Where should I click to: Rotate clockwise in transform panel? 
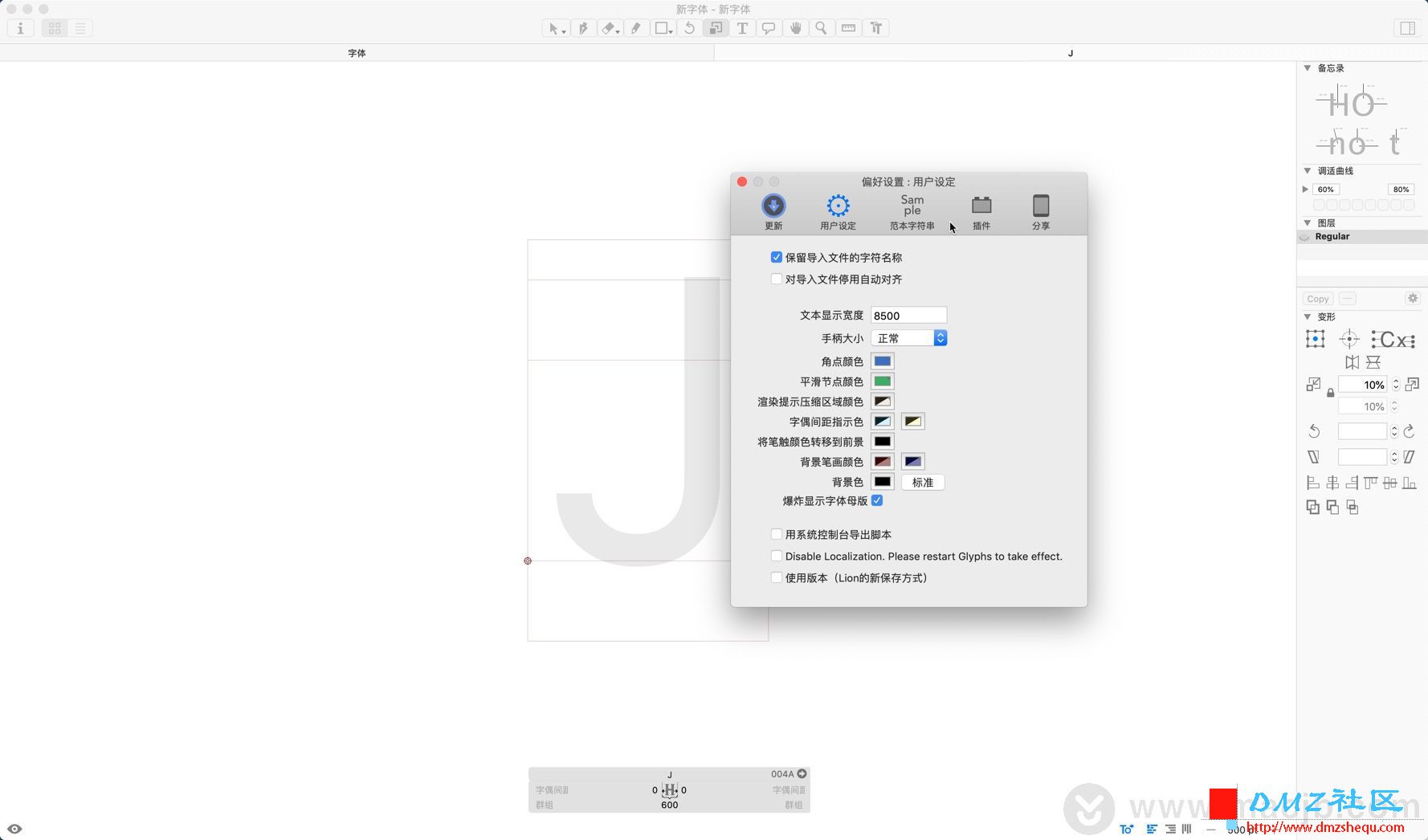click(x=1410, y=431)
